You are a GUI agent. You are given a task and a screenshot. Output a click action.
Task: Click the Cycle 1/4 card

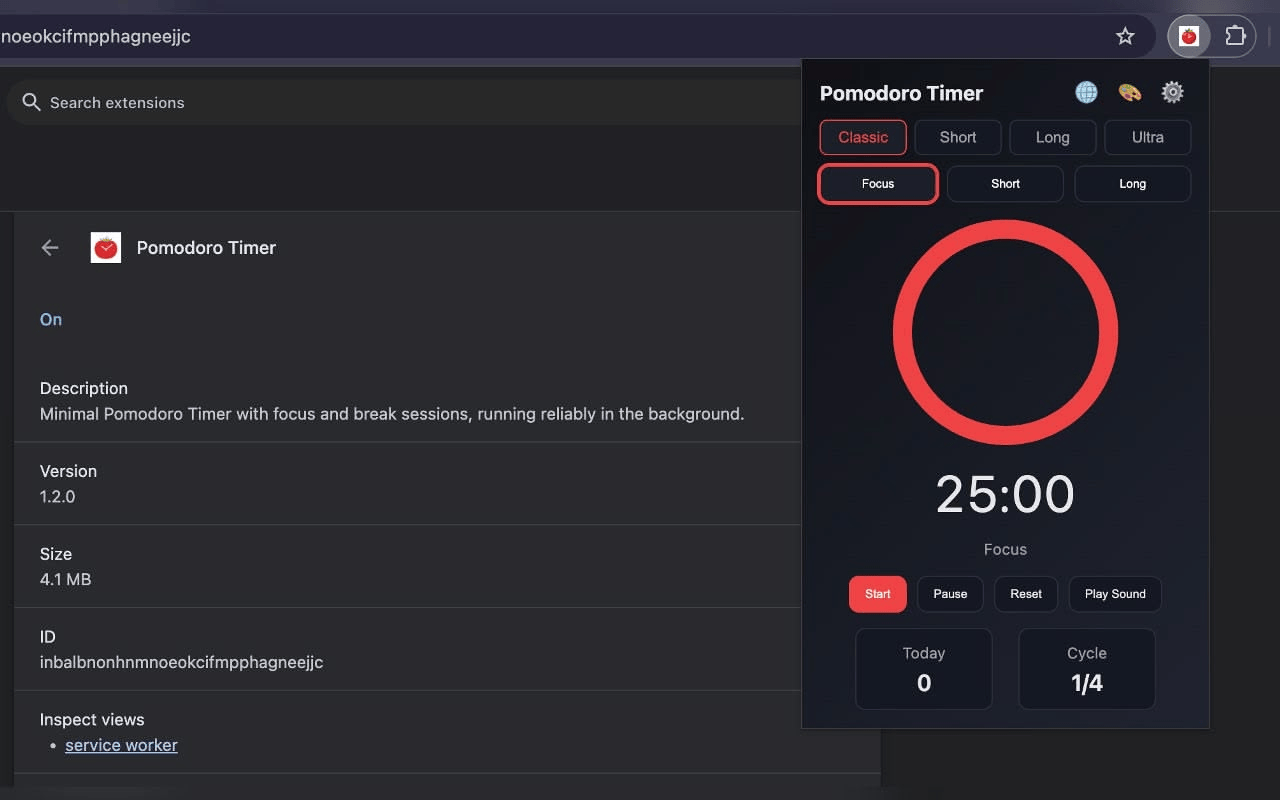click(x=1087, y=669)
